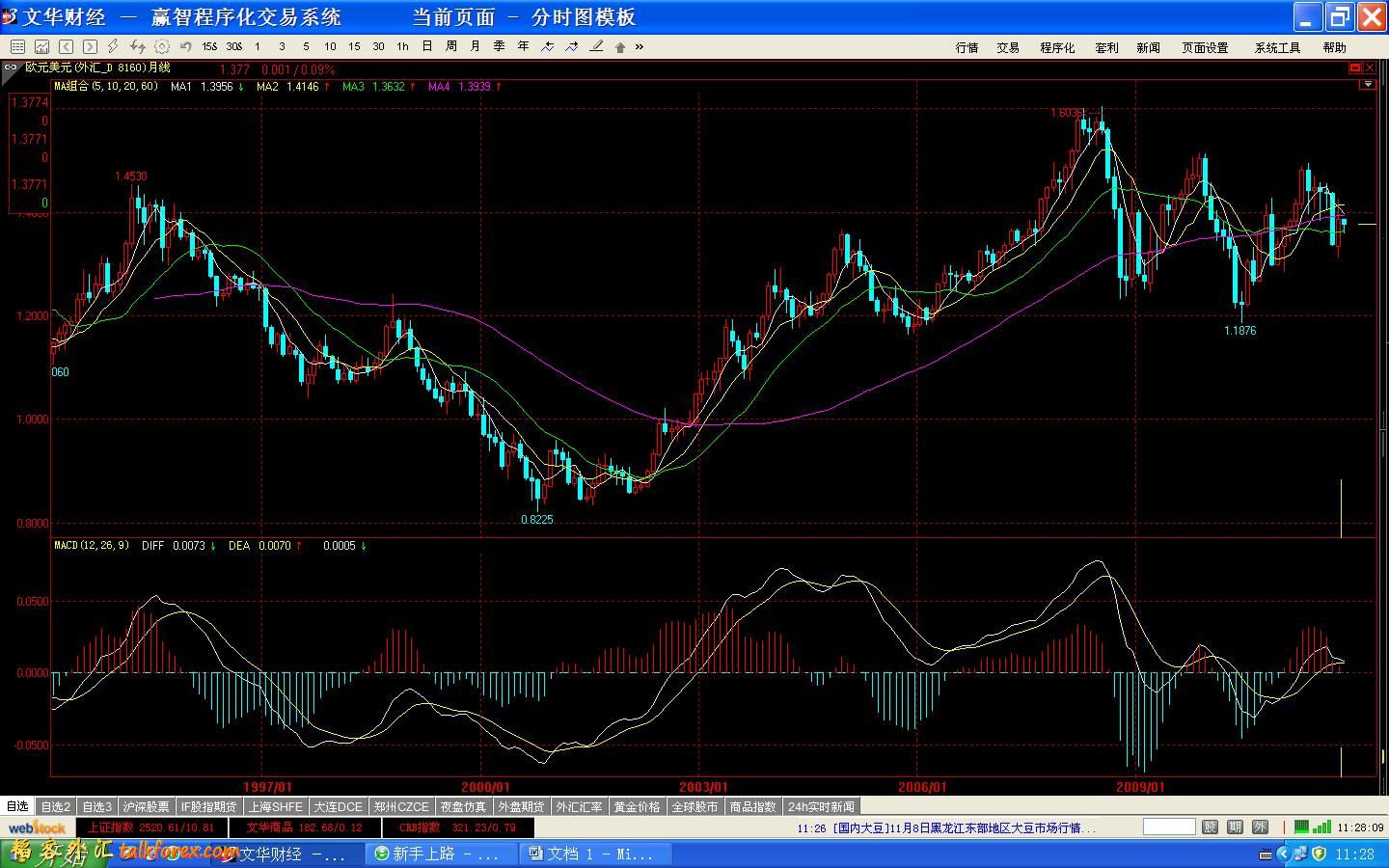Open the 帮助 menu
Image resolution: width=1389 pixels, height=868 pixels.
(x=1334, y=47)
